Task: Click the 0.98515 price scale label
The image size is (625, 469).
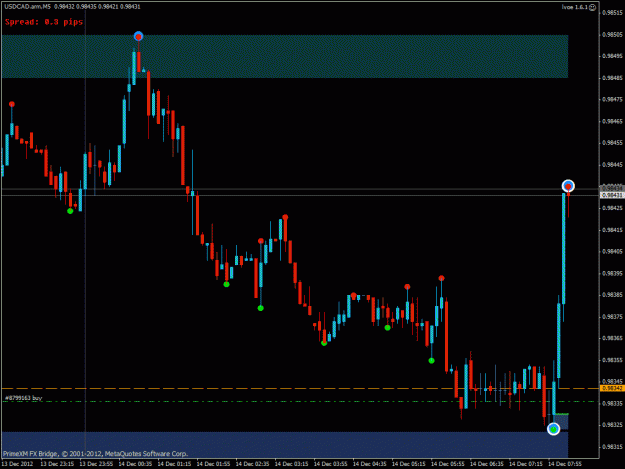Action: [x=613, y=13]
